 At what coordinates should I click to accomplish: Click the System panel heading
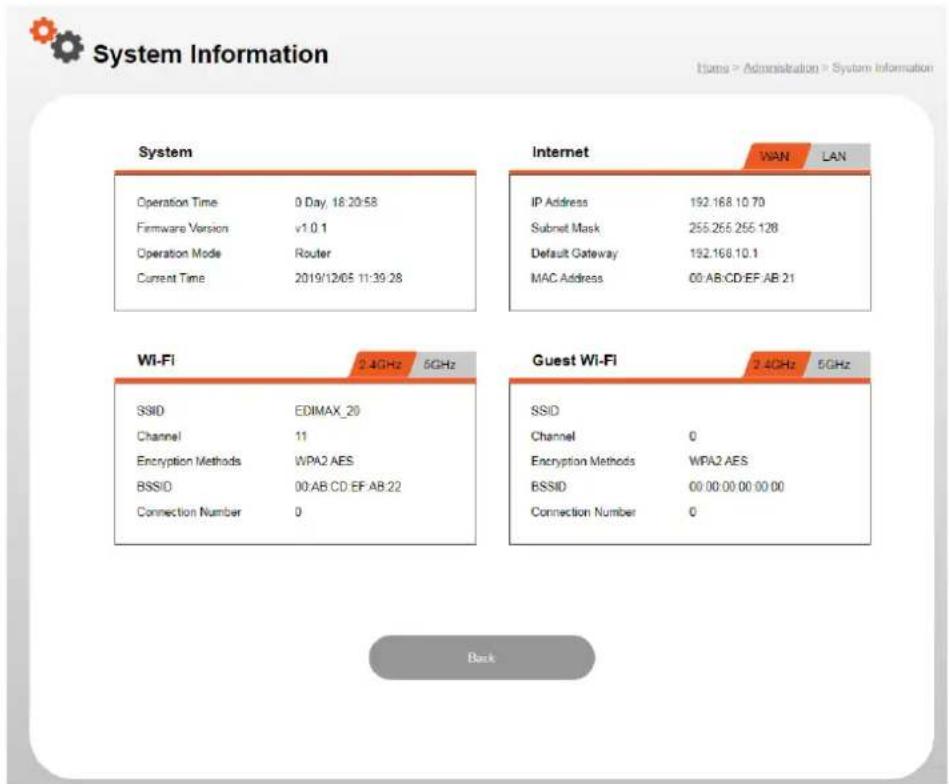(165, 152)
